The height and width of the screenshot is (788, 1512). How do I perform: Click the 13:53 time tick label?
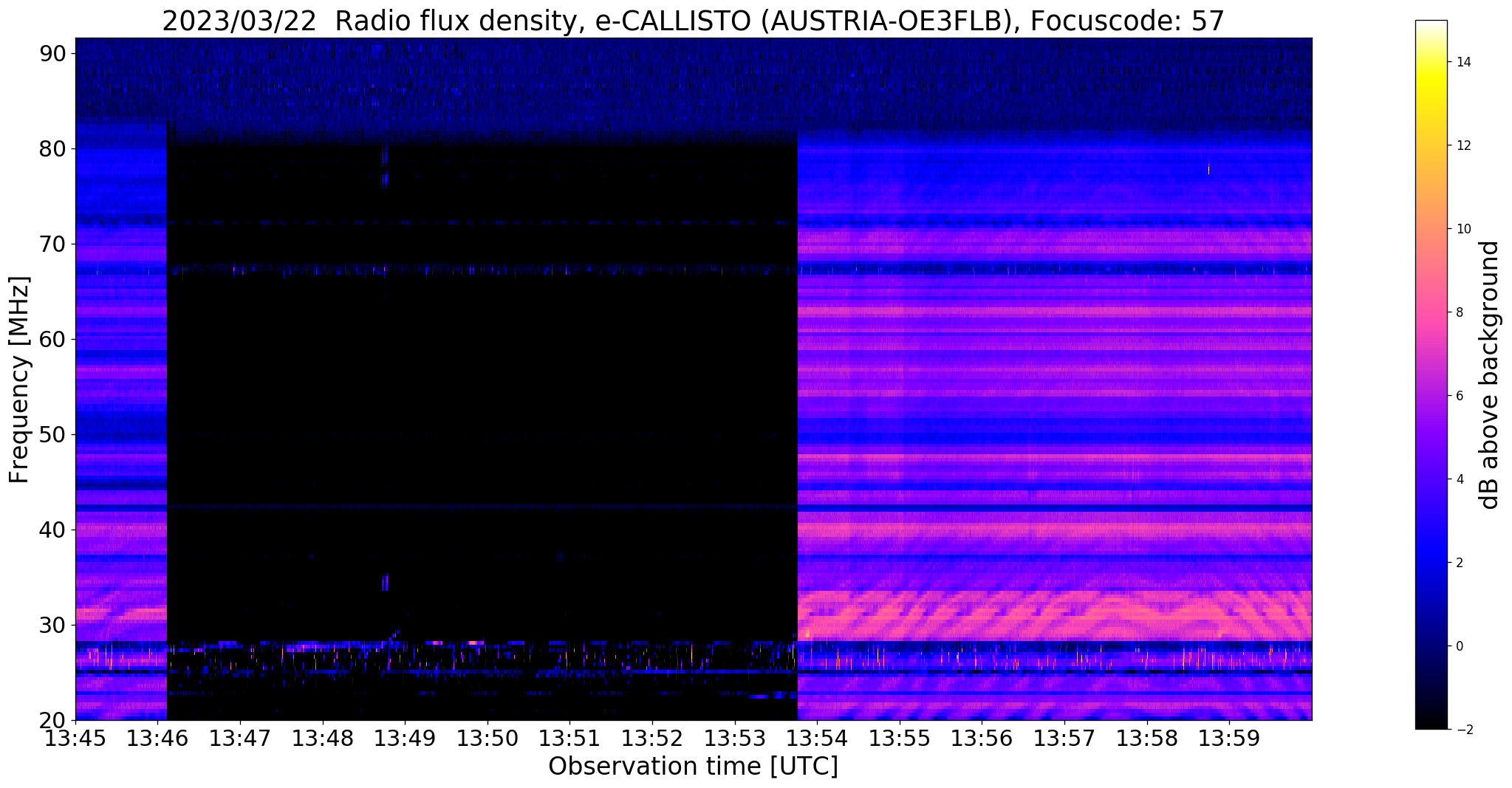(x=735, y=739)
